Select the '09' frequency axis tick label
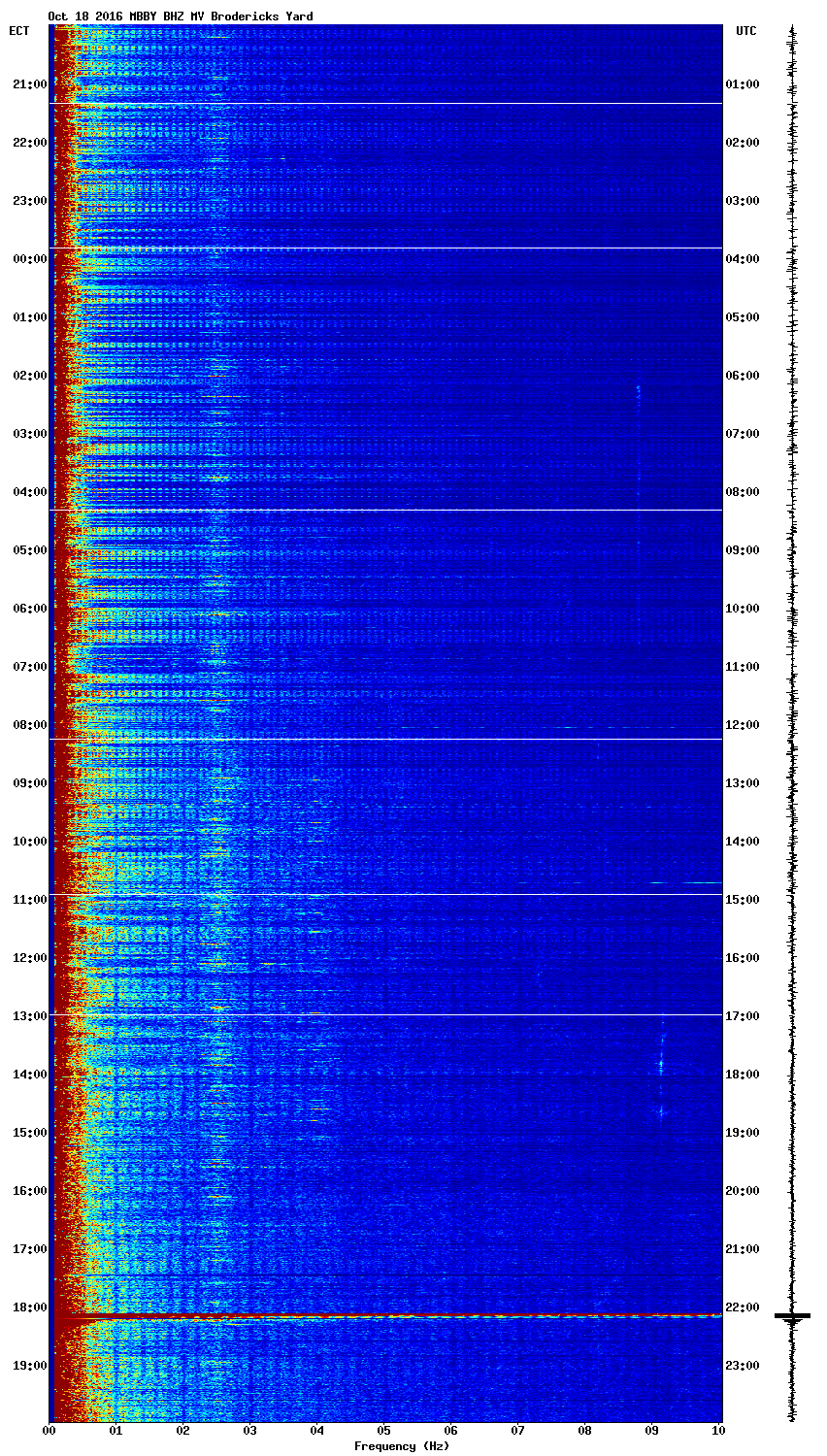 [652, 1431]
